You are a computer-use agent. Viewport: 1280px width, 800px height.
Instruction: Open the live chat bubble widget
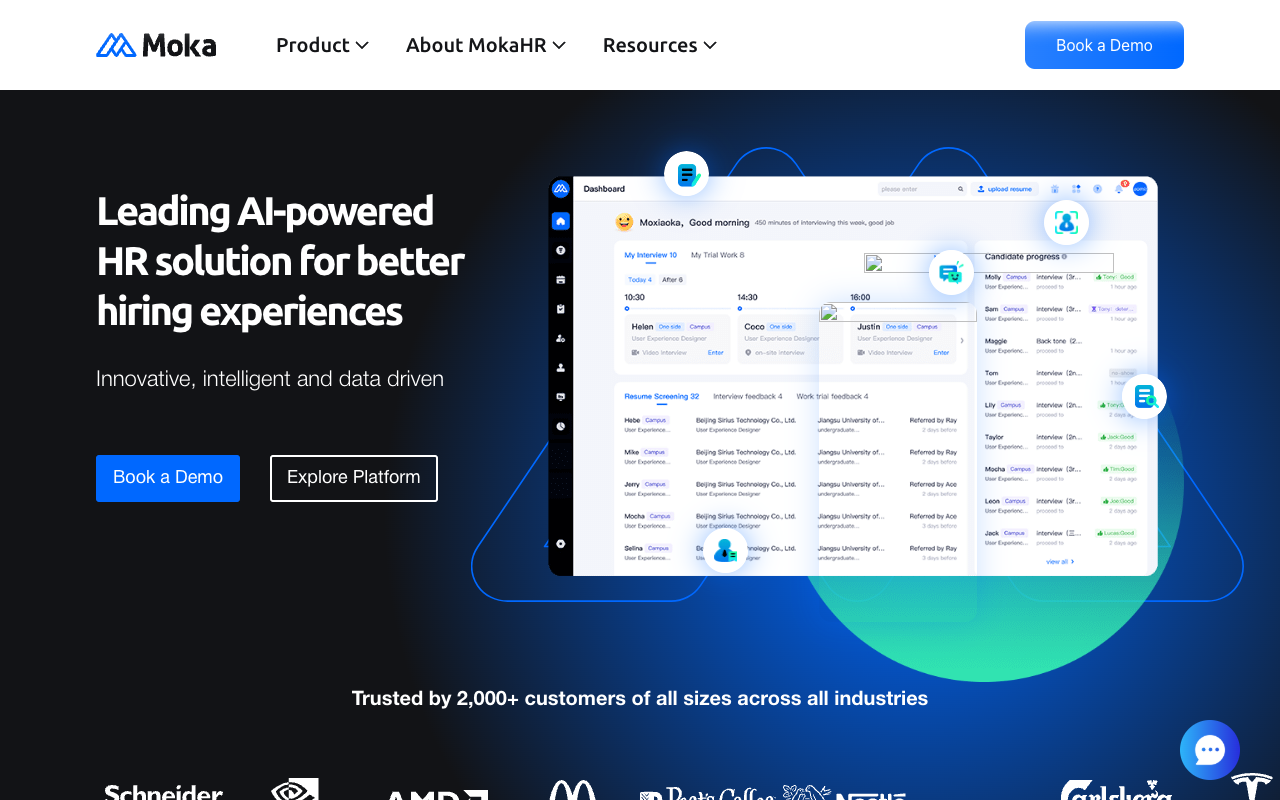tap(1209, 750)
